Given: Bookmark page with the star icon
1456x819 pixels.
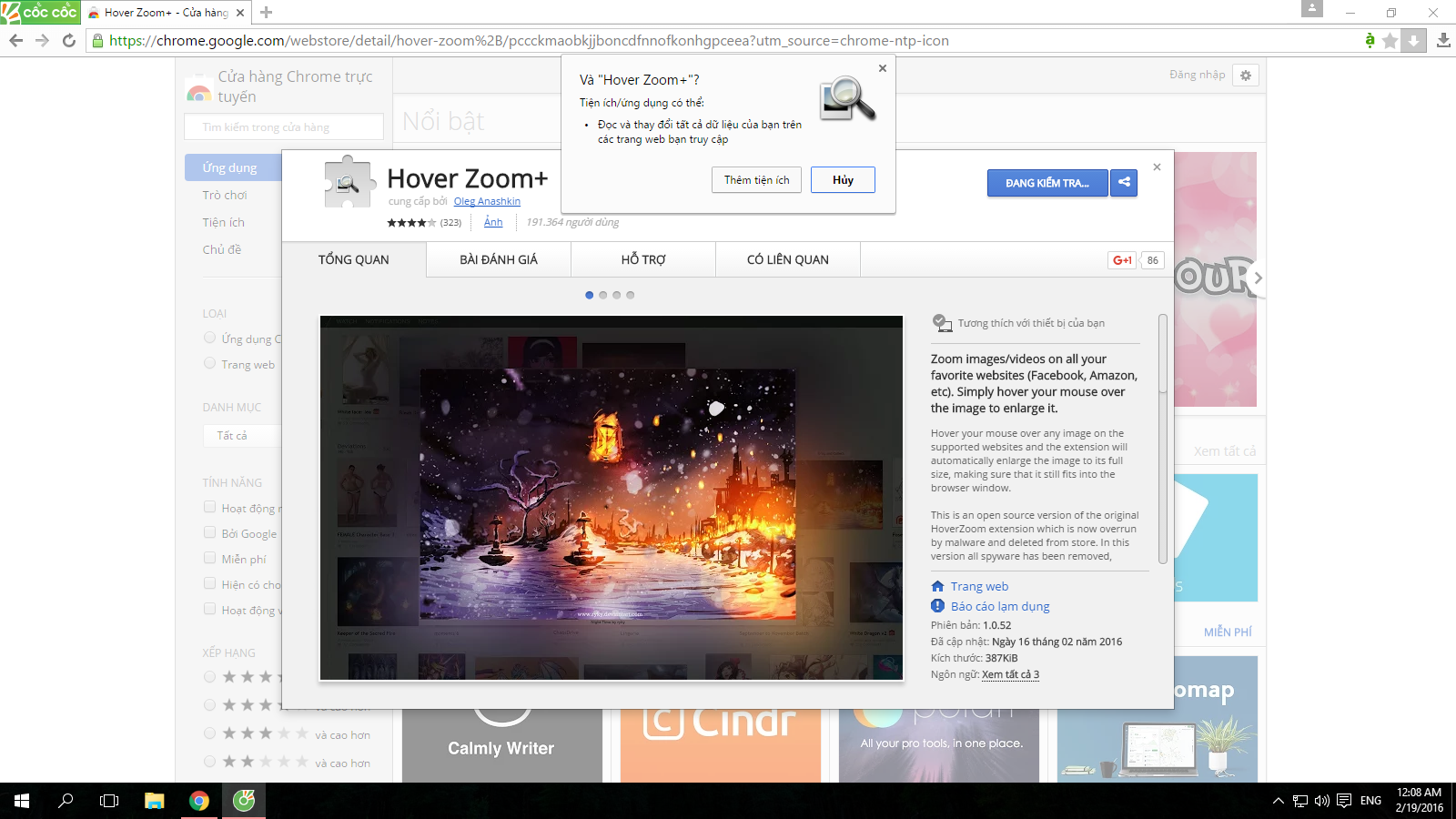Looking at the screenshot, I should pos(1390,40).
